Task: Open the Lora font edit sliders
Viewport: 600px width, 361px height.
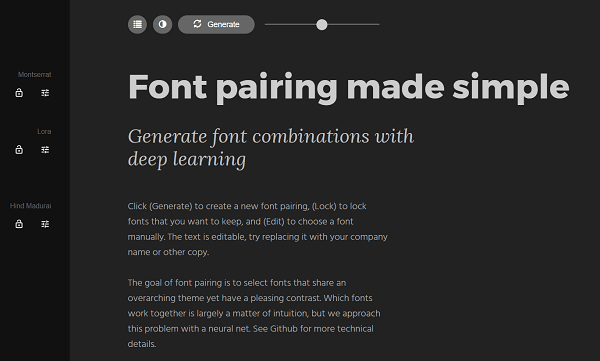Action: point(45,150)
